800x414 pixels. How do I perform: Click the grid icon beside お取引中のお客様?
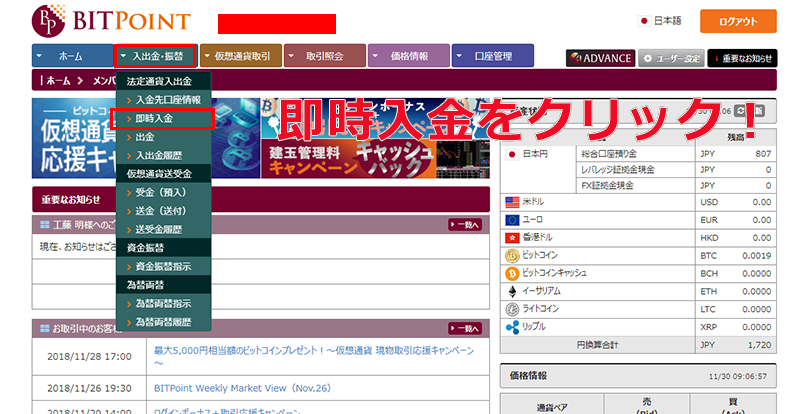45,328
